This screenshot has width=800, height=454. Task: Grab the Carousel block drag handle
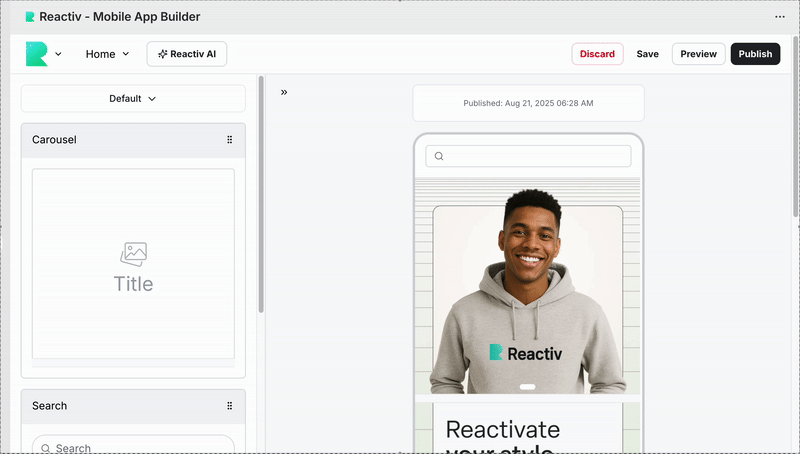coord(229,140)
